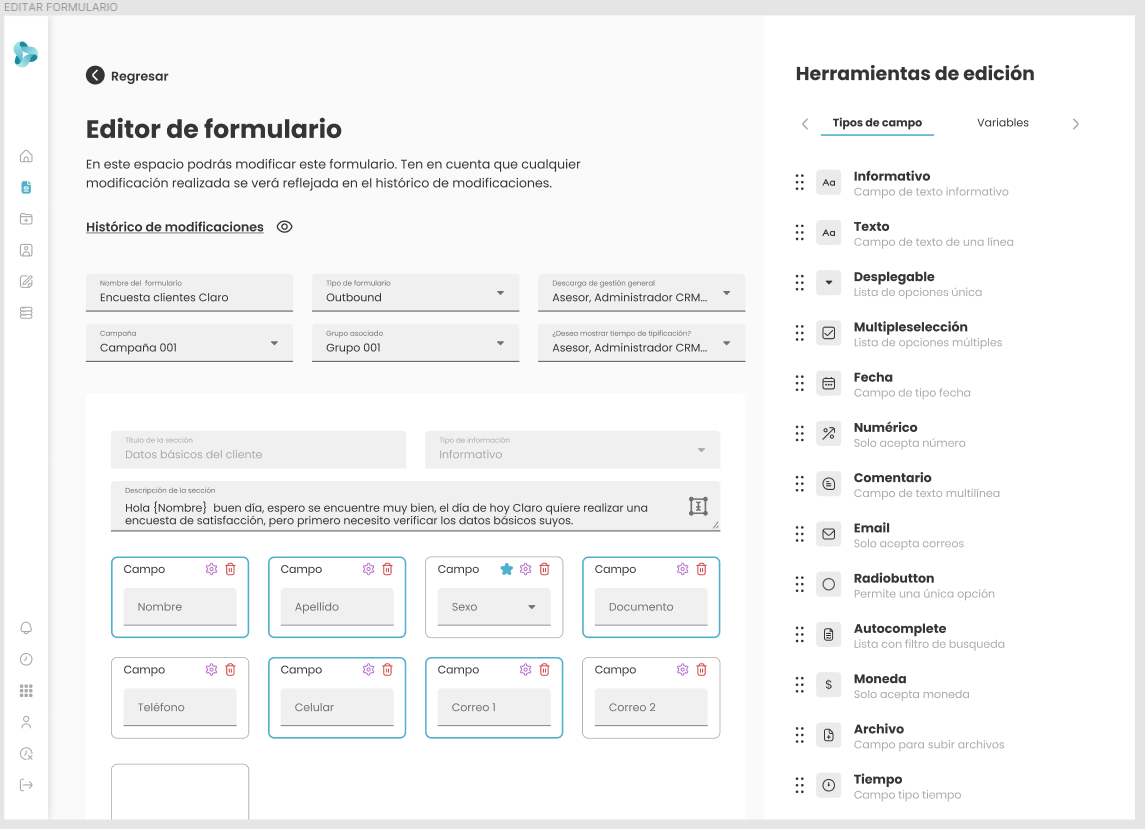The height and width of the screenshot is (829, 1145).
Task: Select the Numérico field type icon
Action: (x=829, y=434)
